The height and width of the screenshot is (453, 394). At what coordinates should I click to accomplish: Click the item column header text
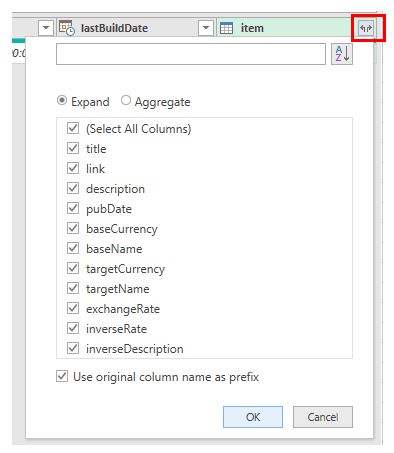tap(252, 28)
